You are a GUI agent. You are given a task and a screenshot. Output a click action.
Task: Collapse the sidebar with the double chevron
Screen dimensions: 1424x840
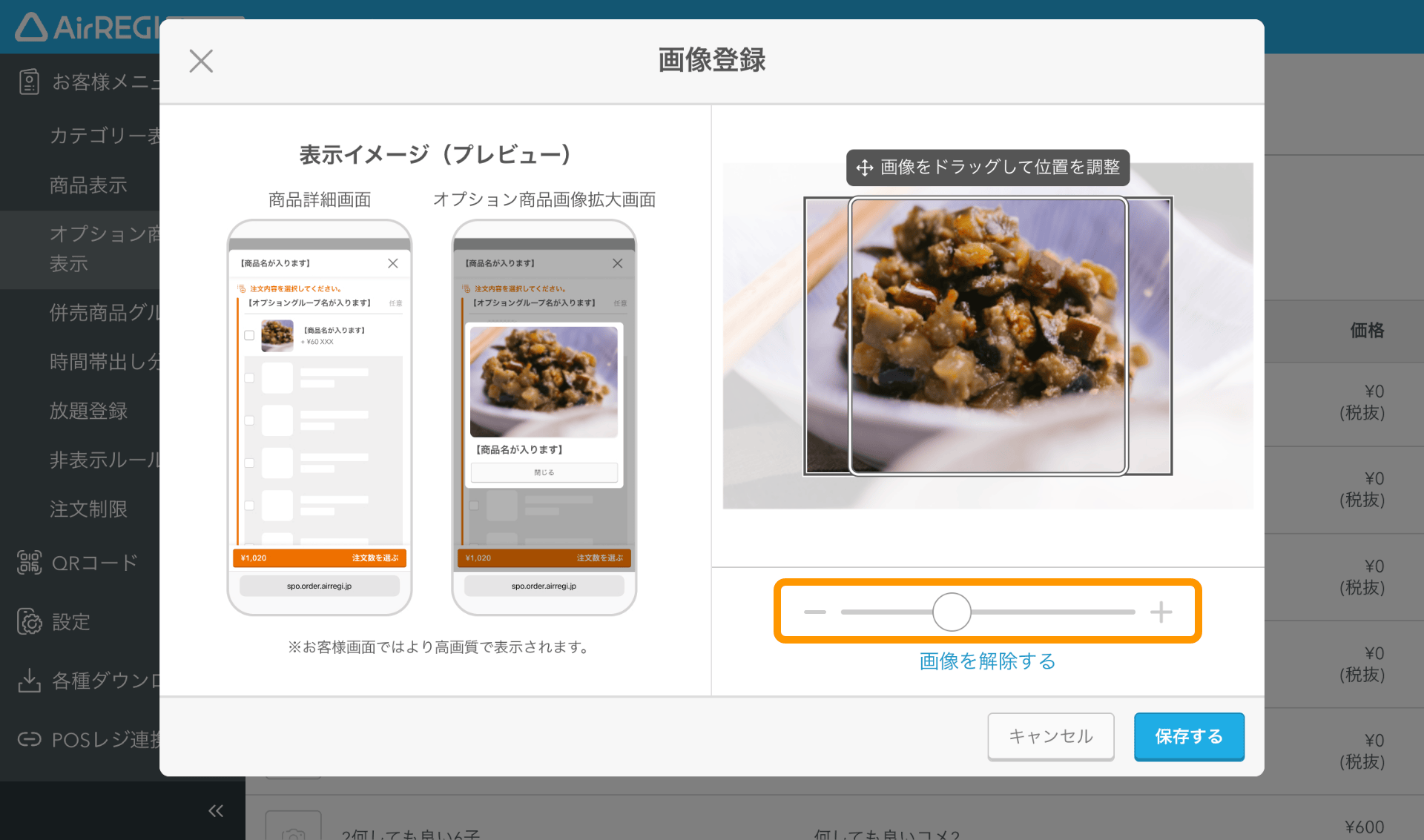pos(216,810)
